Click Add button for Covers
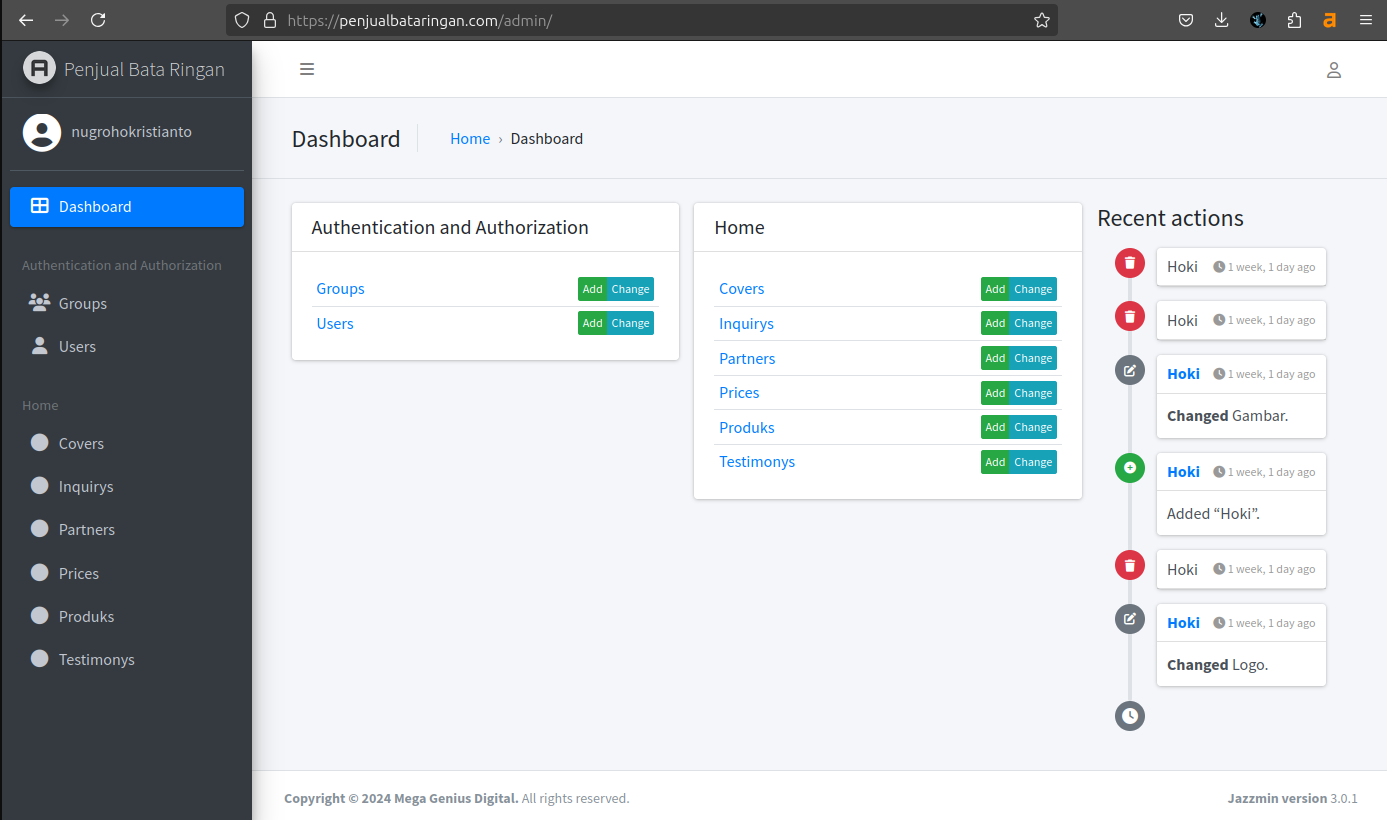 tap(994, 289)
